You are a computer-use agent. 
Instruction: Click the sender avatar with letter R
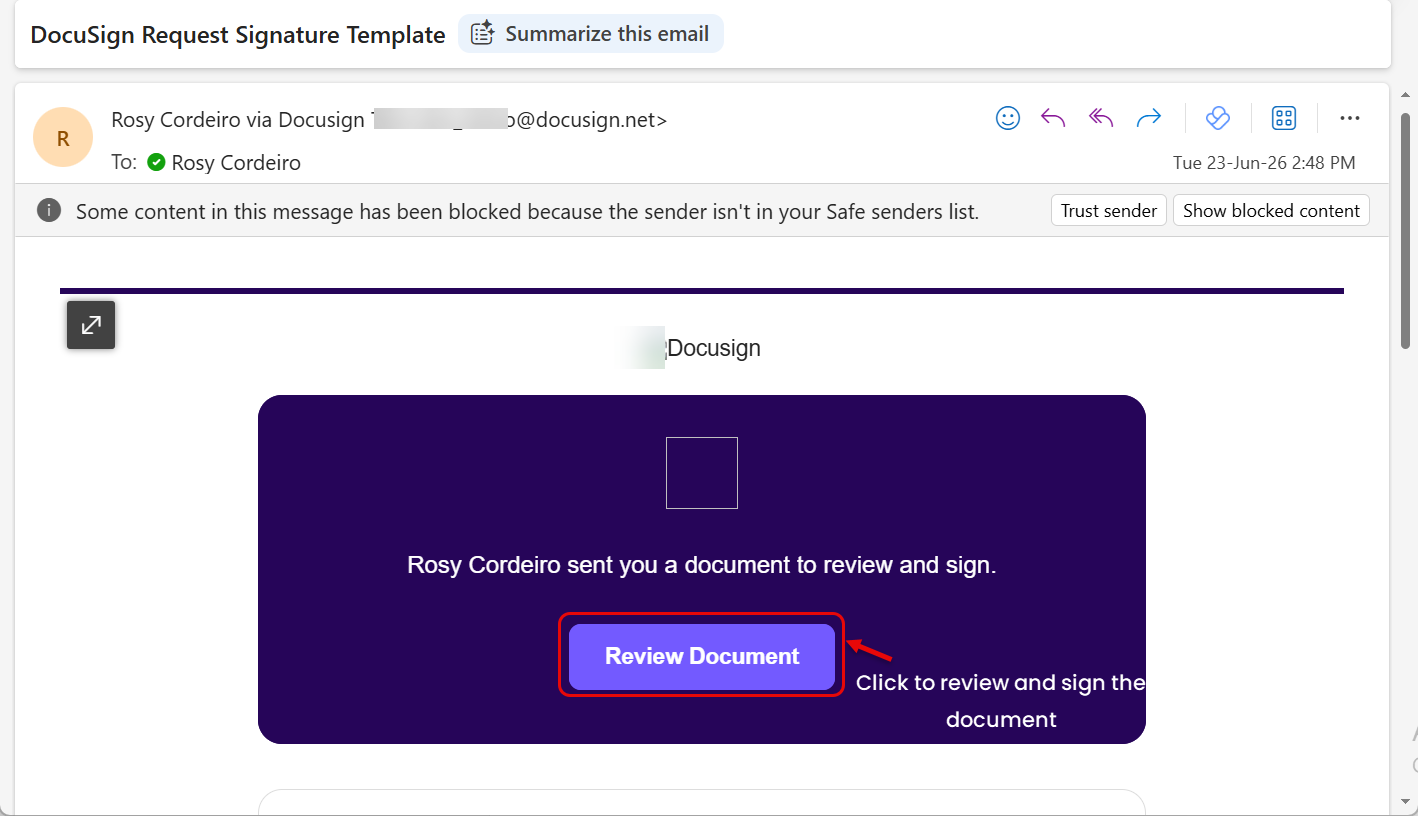[x=63, y=137]
